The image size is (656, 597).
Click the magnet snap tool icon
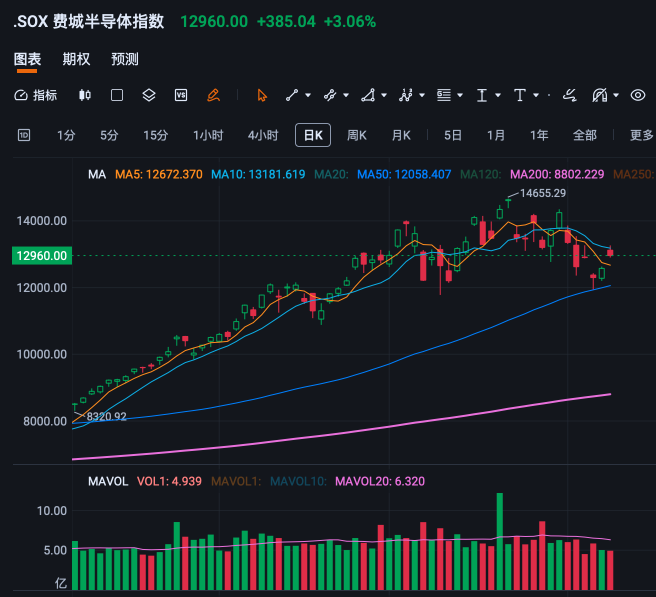tap(600, 95)
